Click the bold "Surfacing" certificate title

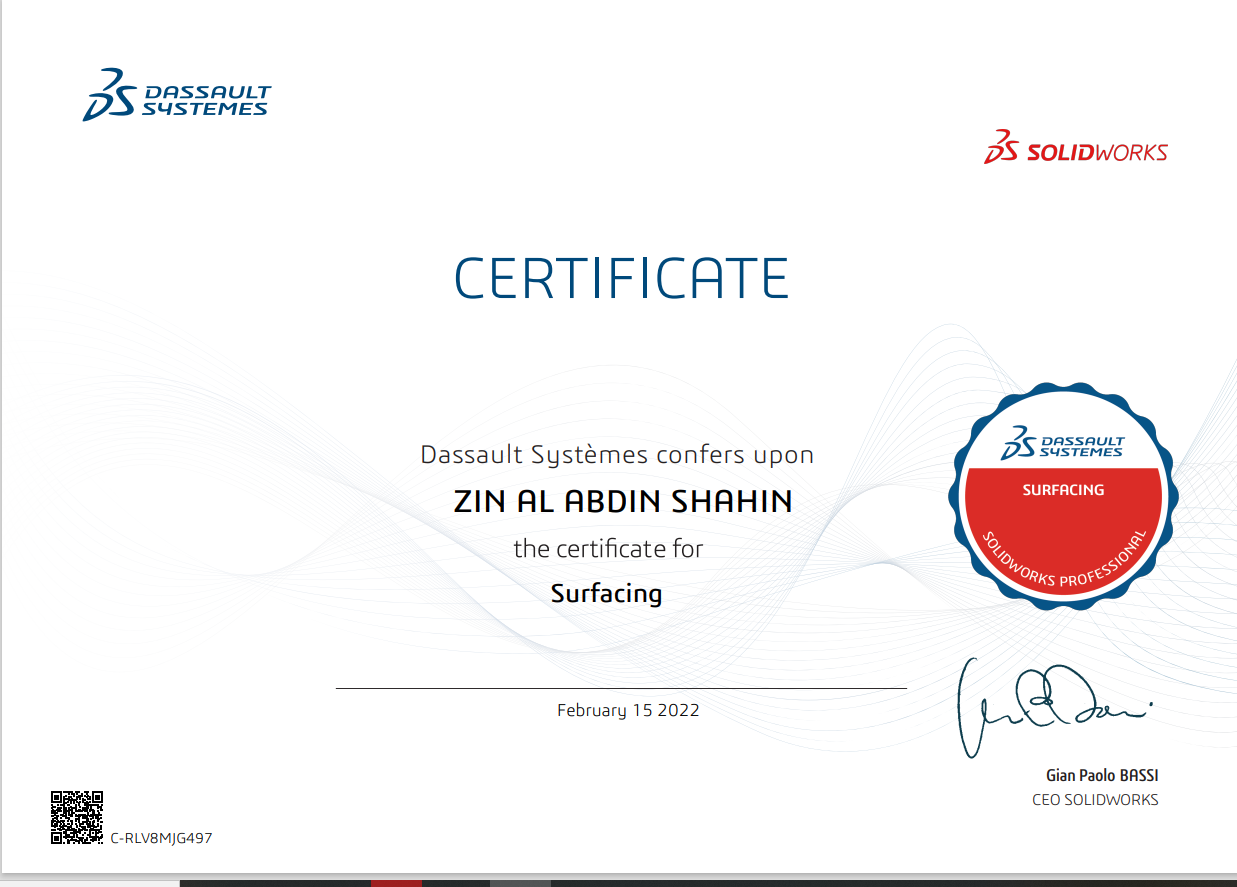coord(606,593)
